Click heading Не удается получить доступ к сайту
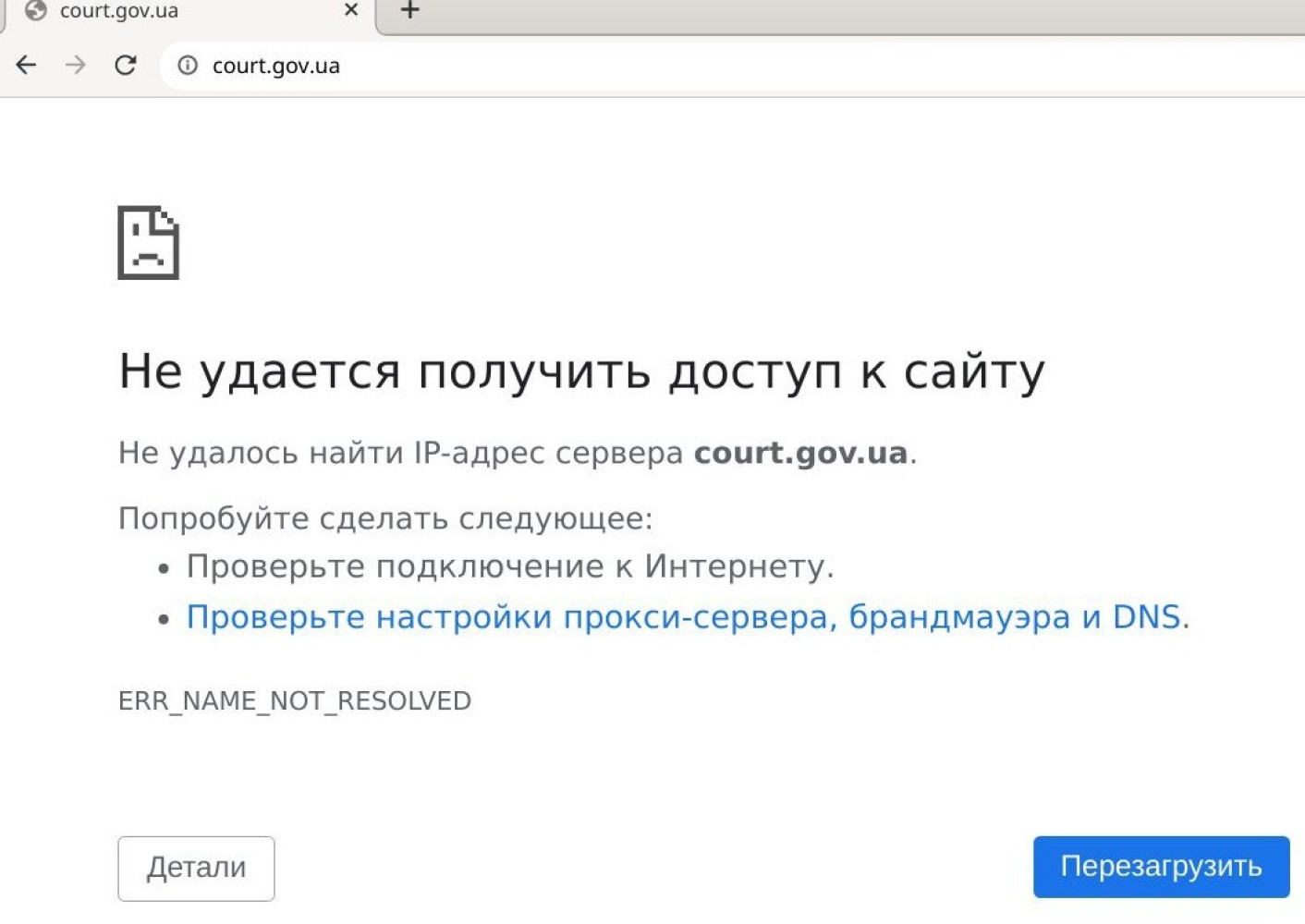 (x=581, y=371)
